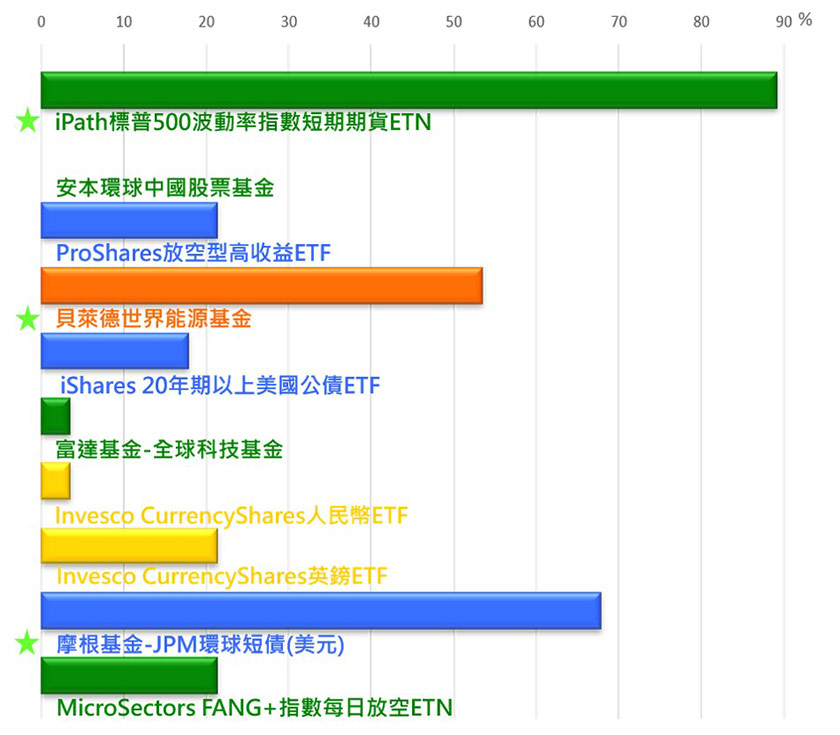840x735 pixels.
Task: Click the 70 axis tick label
Action: pyautogui.click(x=619, y=22)
